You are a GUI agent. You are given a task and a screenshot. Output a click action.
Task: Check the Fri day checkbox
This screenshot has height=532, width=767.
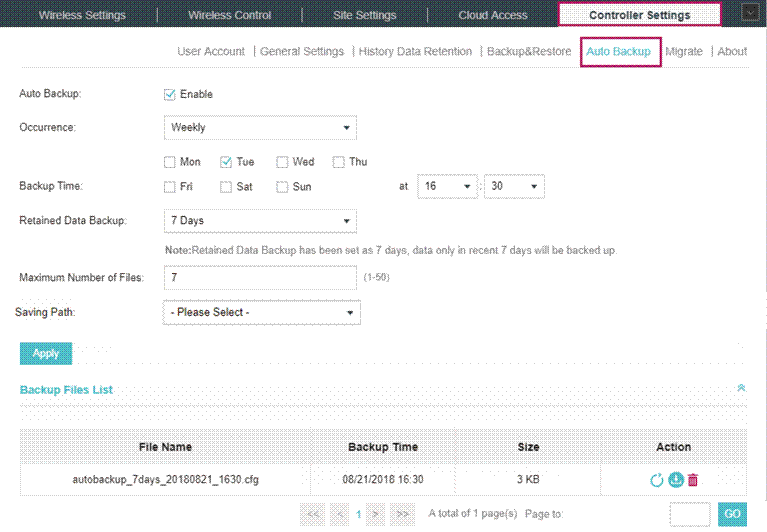click(170, 187)
